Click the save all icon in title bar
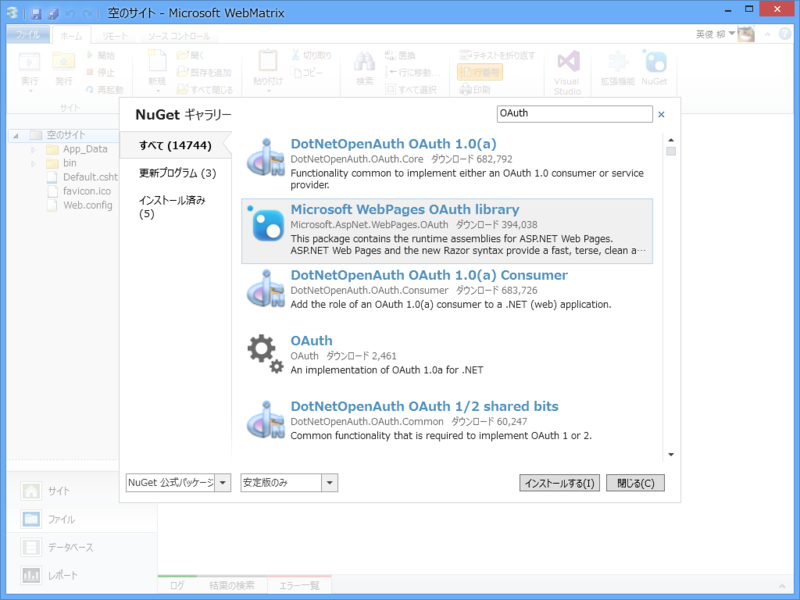This screenshot has height=600, width=800. click(54, 13)
